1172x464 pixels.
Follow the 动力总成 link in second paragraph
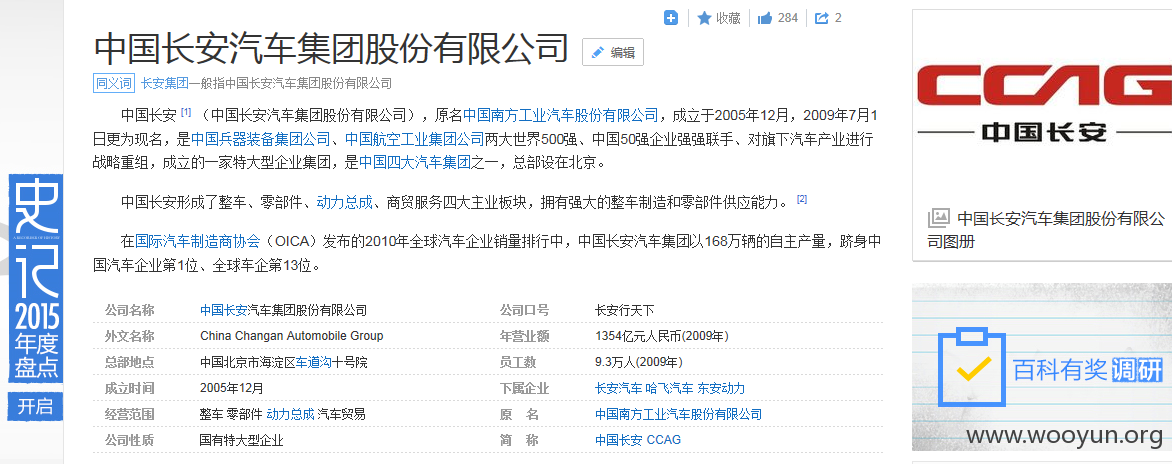pos(344,202)
